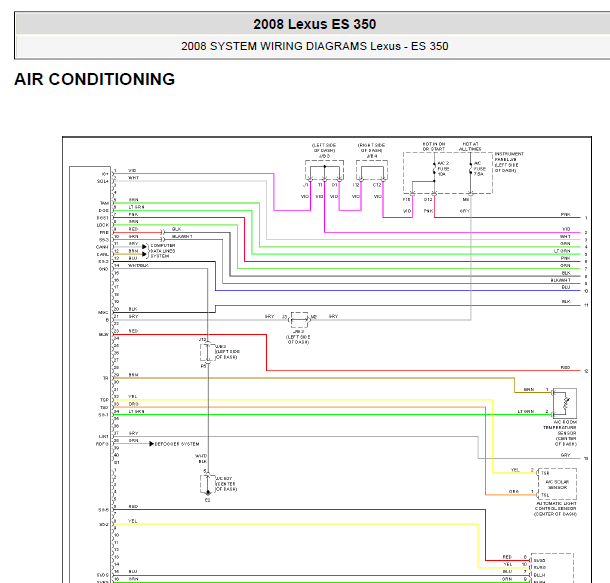Click the left-side-of-dash junction block symbol at top
610x583 pixels.
point(324,170)
